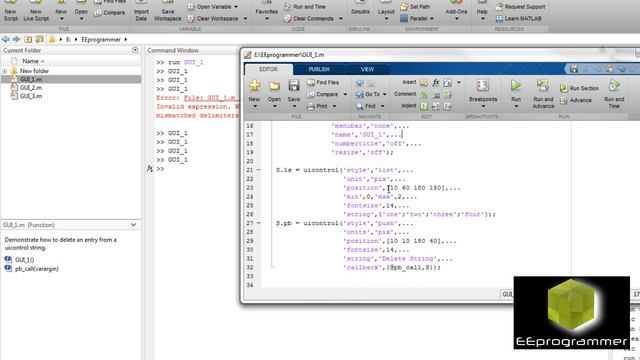The height and width of the screenshot is (360, 640).
Task: Click Open Variable in the main toolstrip
Action: click(x=212, y=7)
